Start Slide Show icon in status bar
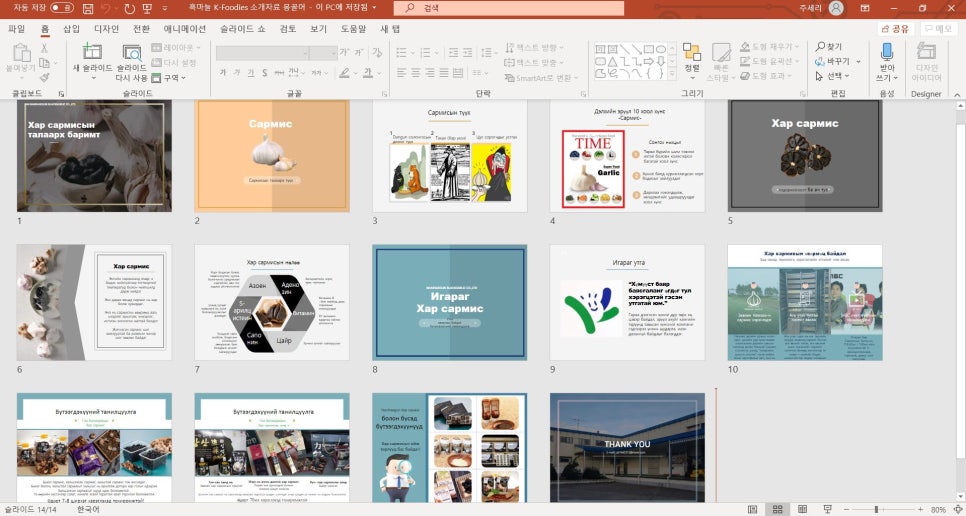 [827, 509]
